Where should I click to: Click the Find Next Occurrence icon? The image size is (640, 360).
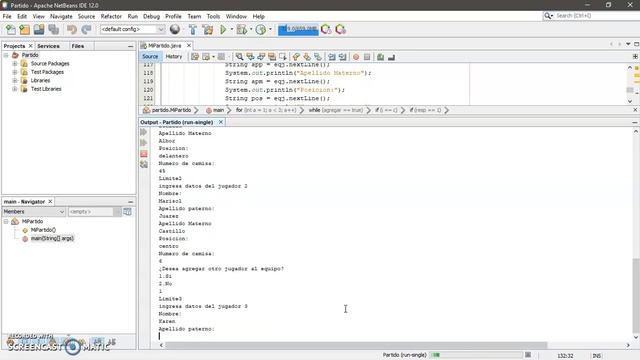tap(261, 57)
